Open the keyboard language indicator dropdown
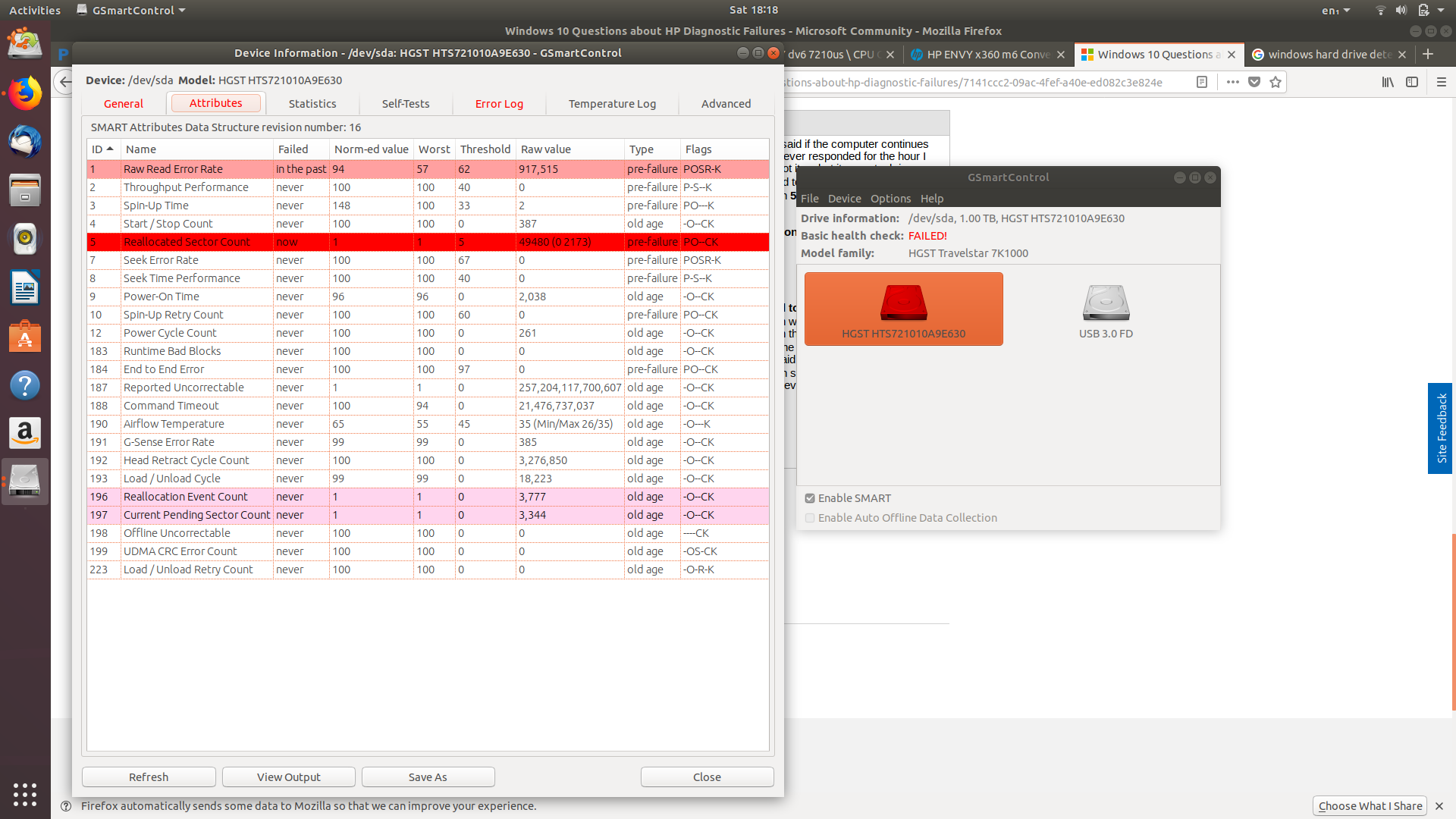Screen dimensions: 1456x819 pyautogui.click(x=1335, y=10)
